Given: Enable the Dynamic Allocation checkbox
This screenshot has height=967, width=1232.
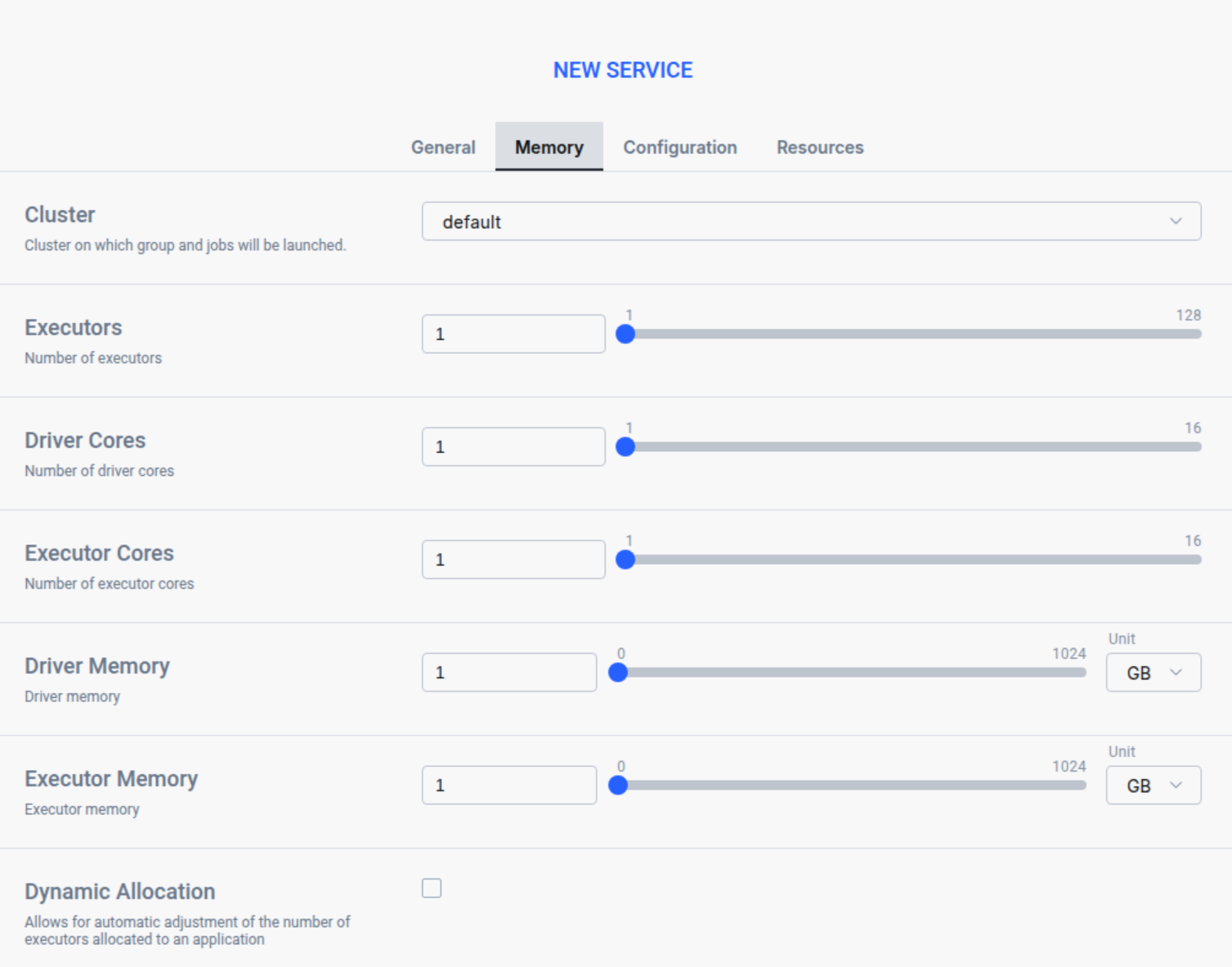Looking at the screenshot, I should pos(432,888).
